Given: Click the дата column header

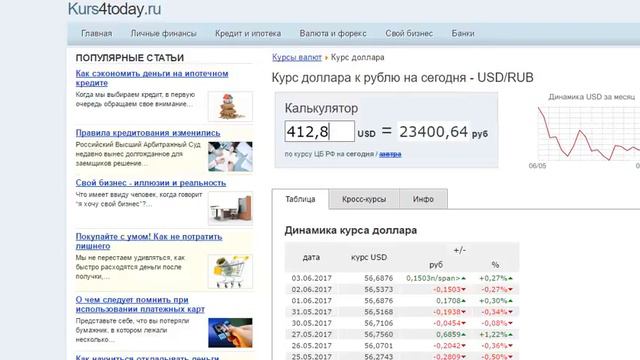Looking at the screenshot, I should (x=311, y=257).
